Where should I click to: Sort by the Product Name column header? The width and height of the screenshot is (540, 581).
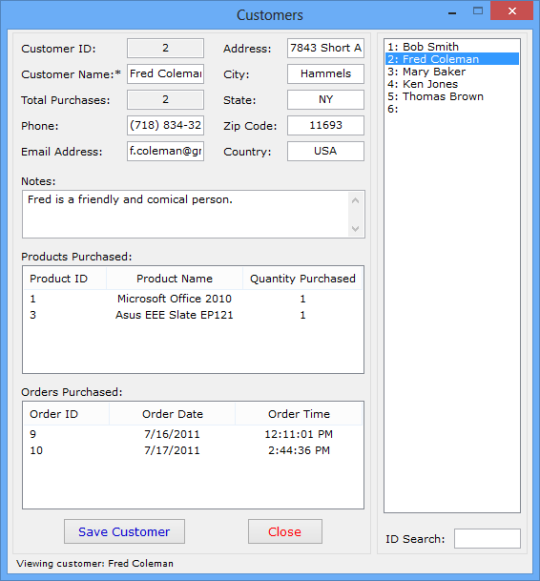click(x=175, y=278)
